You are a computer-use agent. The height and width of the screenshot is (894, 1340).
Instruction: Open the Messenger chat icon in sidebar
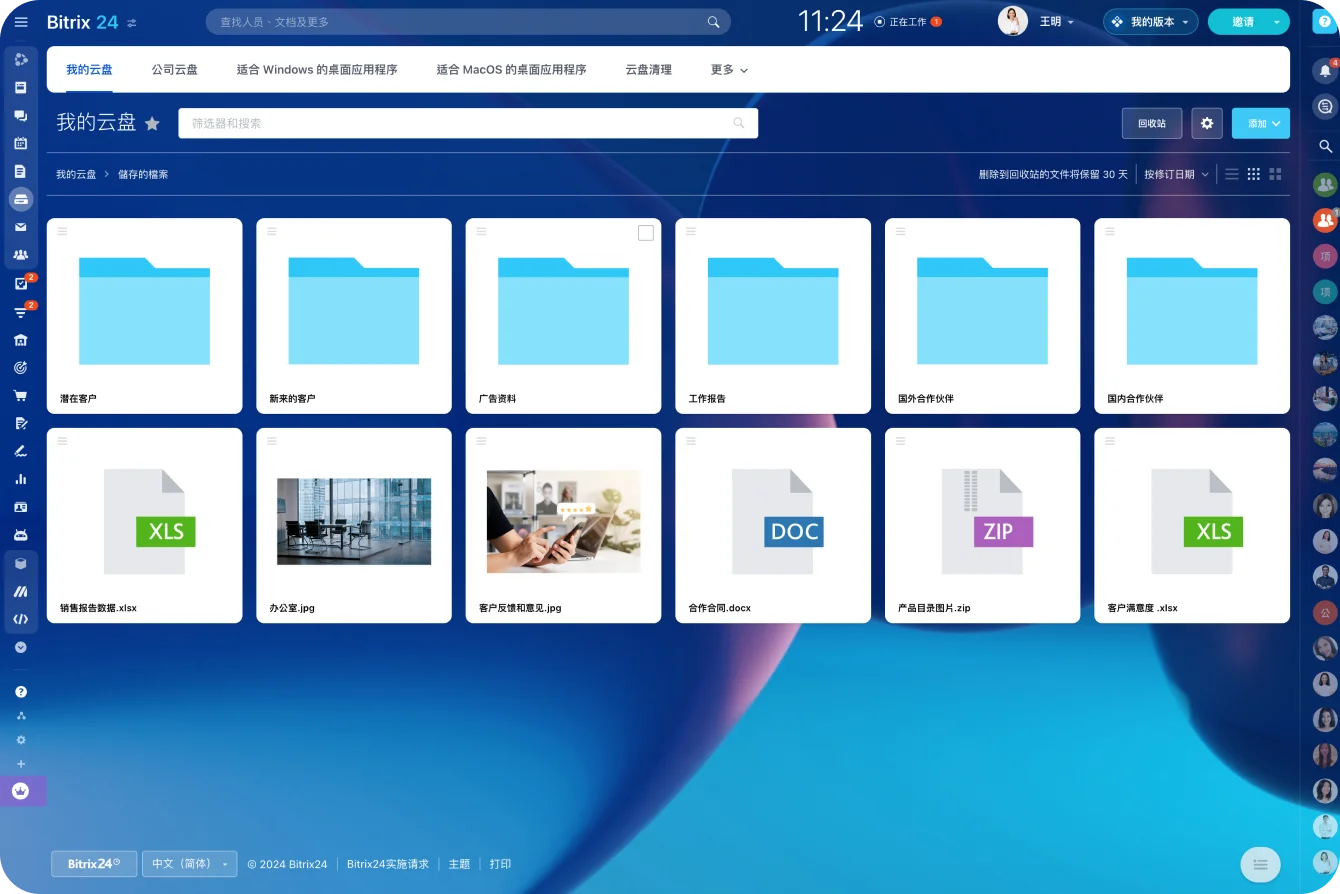point(21,115)
